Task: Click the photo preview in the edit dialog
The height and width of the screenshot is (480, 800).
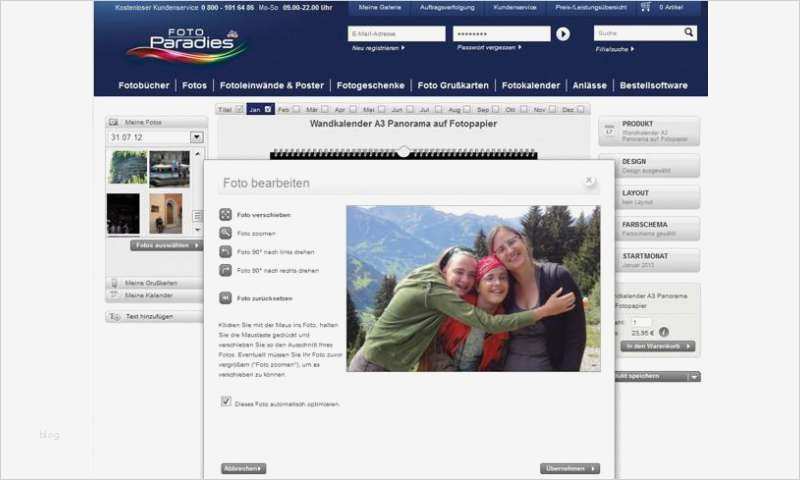Action: [x=473, y=288]
